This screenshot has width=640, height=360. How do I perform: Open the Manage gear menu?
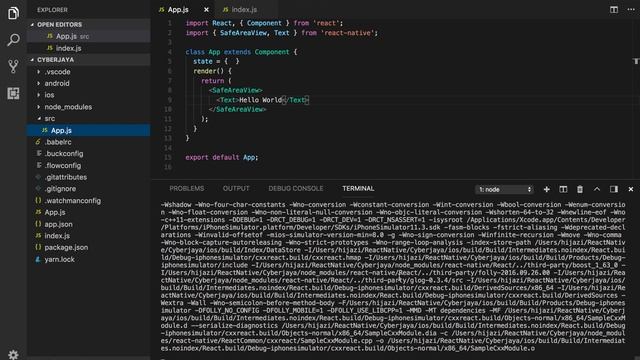13,354
